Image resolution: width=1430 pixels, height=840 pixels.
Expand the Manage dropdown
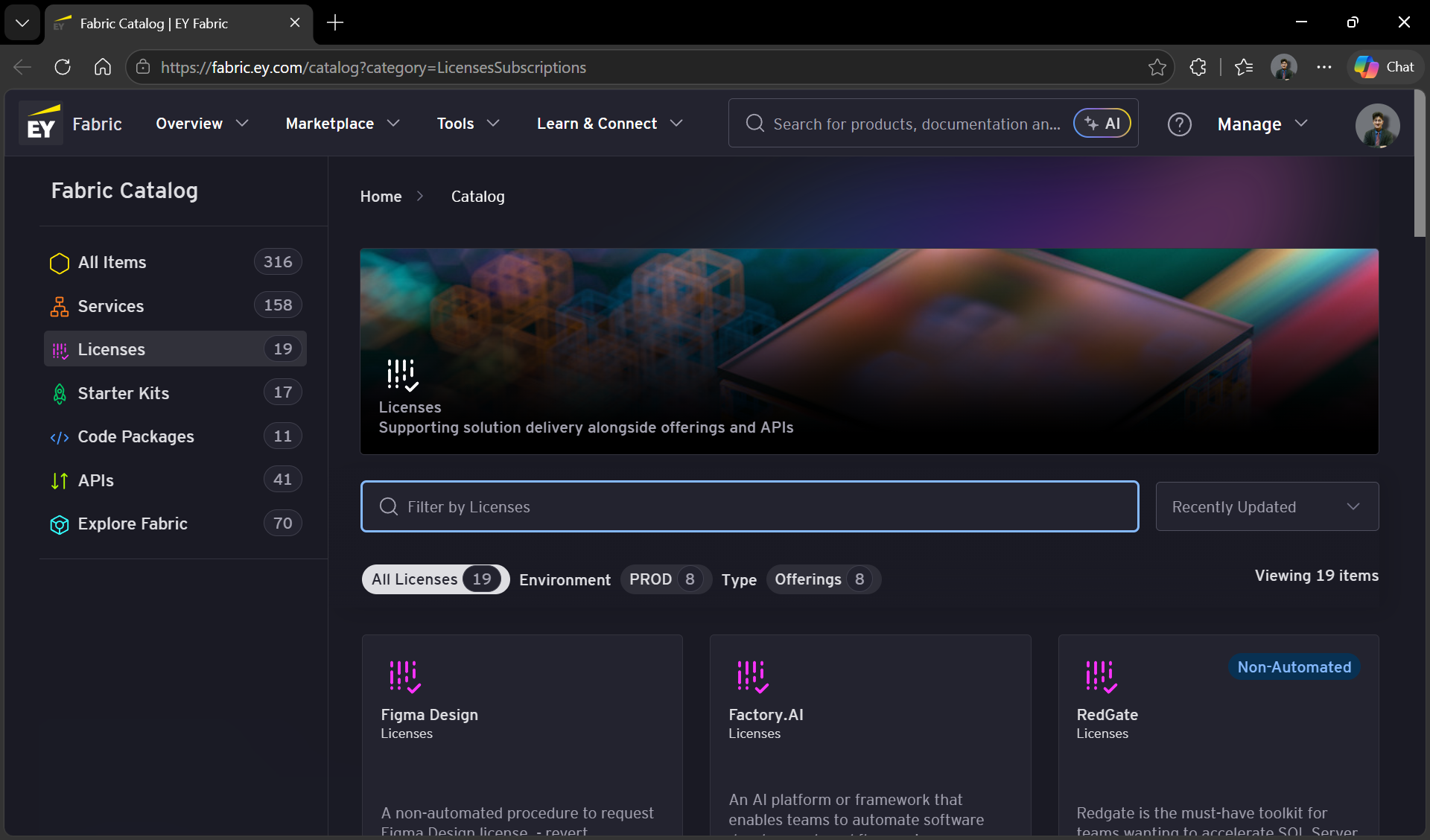(x=1262, y=124)
